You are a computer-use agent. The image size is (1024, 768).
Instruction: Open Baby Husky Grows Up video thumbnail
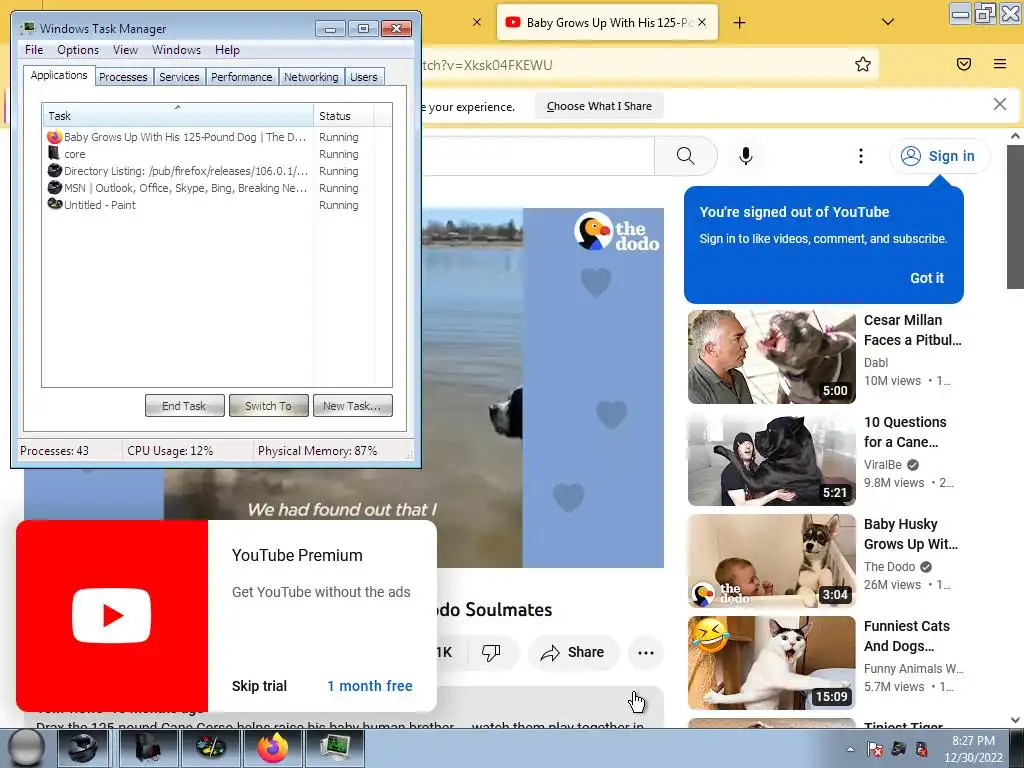[x=771, y=561]
